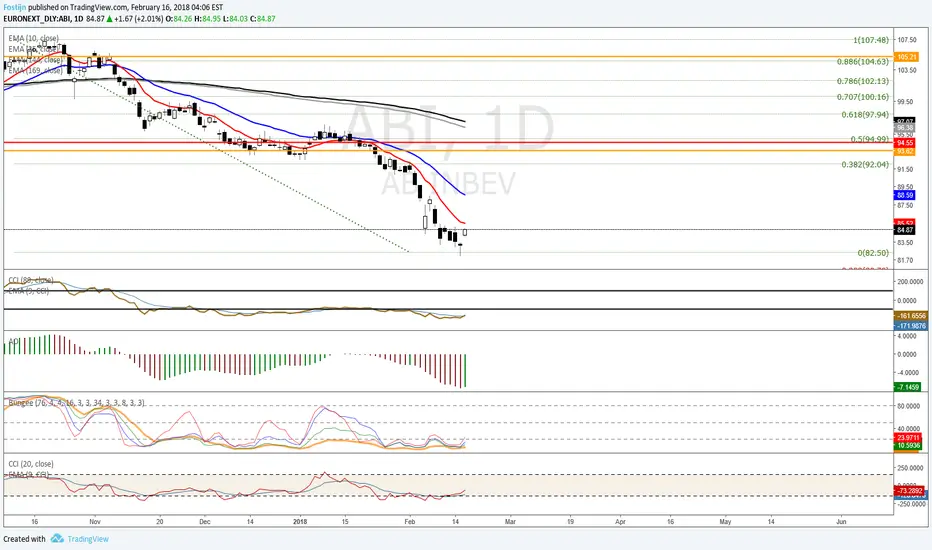Open the Fostijn author link

pos(15,7)
